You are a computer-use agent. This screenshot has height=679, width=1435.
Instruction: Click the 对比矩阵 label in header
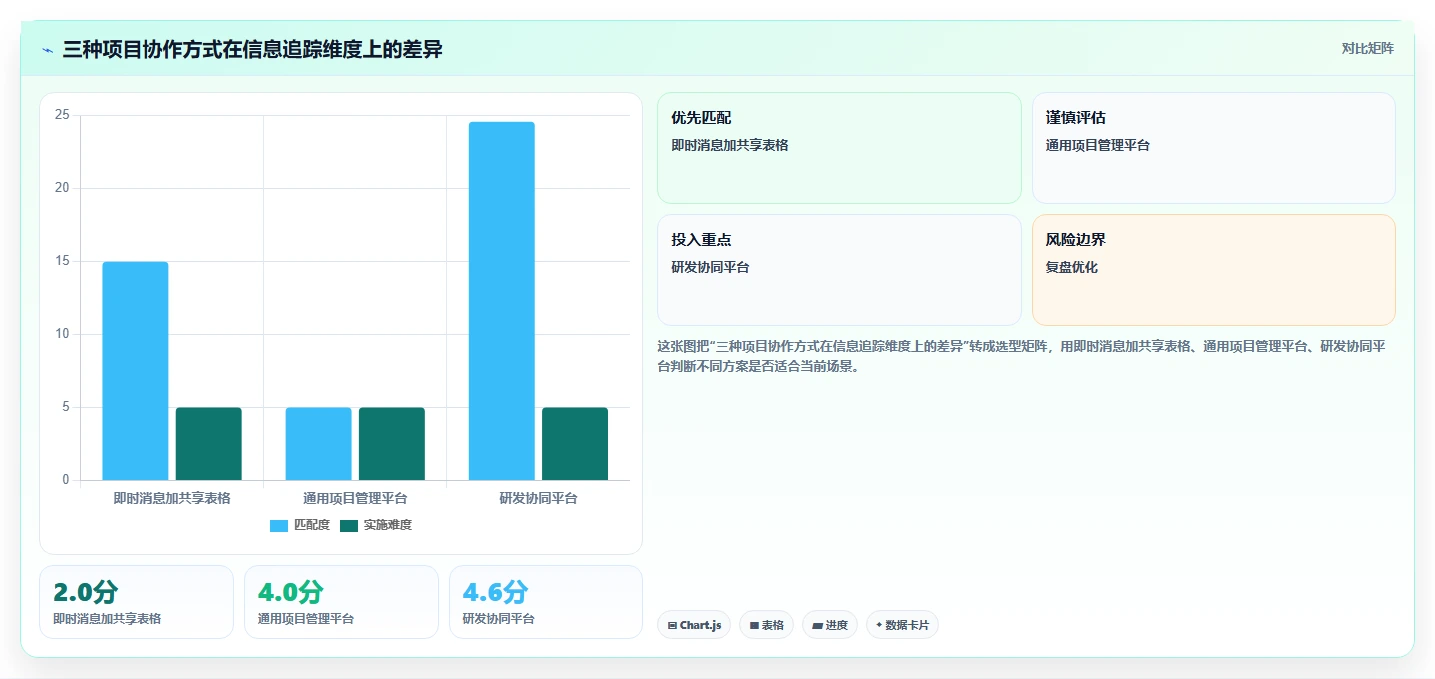(x=1367, y=48)
